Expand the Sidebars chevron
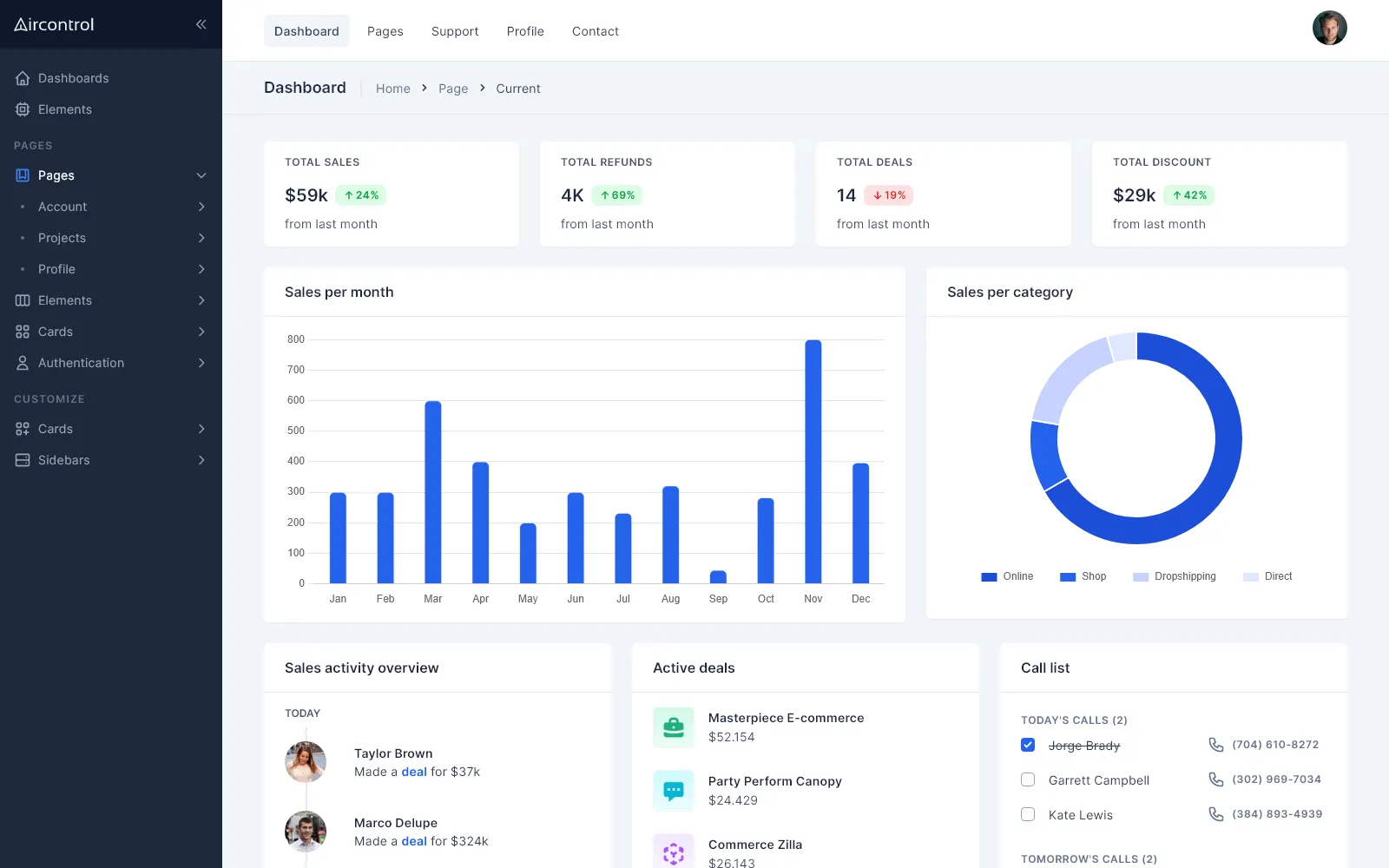The image size is (1389, 868). 201,460
